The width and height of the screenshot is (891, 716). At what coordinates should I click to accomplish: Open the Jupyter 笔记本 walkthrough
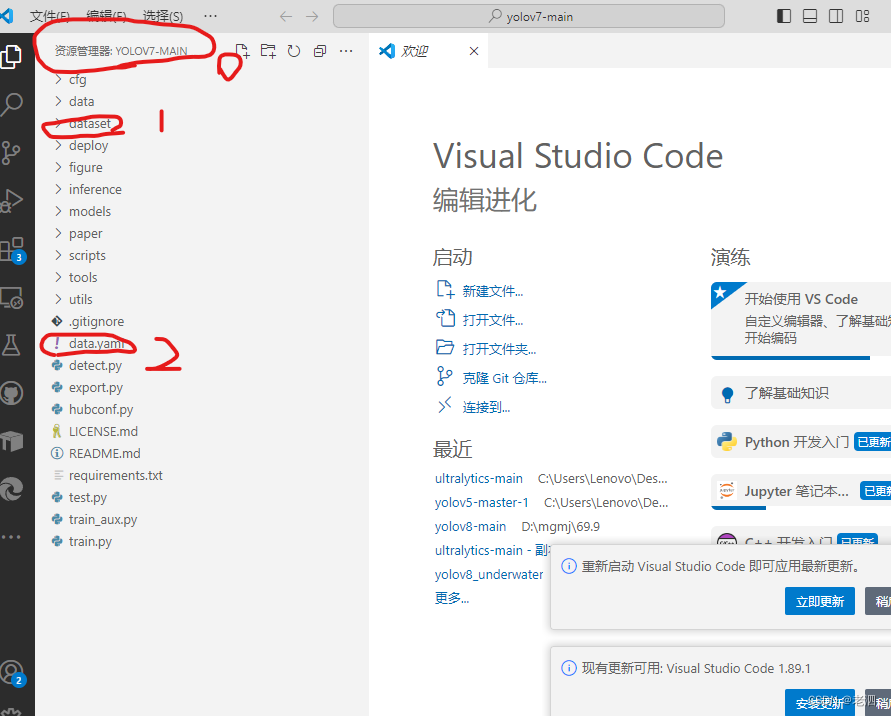801,491
